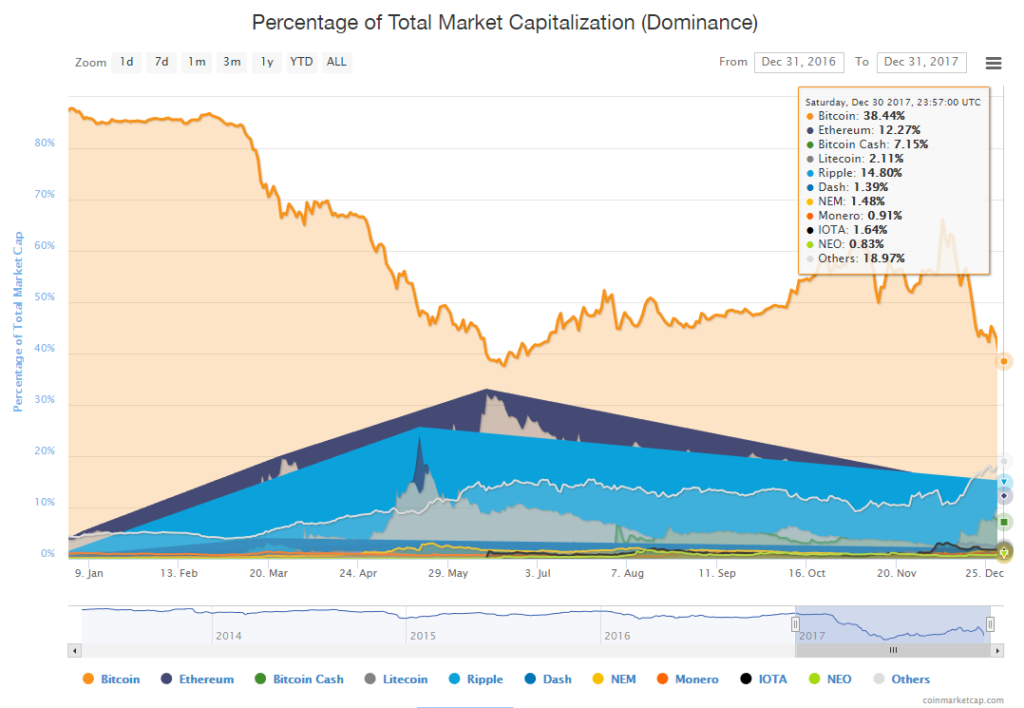Viewport: 1024px width, 708px height.
Task: Select the YTD zoom range
Action: click(x=301, y=61)
